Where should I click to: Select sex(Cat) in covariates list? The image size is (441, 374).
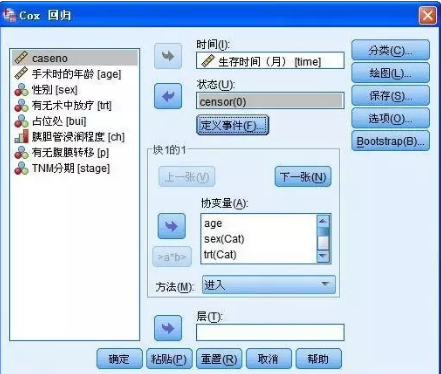[259, 239]
